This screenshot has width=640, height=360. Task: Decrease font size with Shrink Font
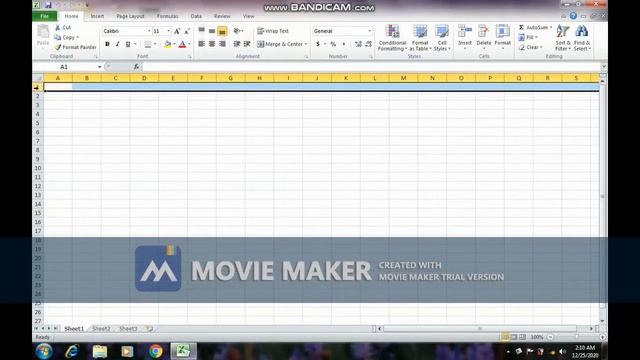187,31
